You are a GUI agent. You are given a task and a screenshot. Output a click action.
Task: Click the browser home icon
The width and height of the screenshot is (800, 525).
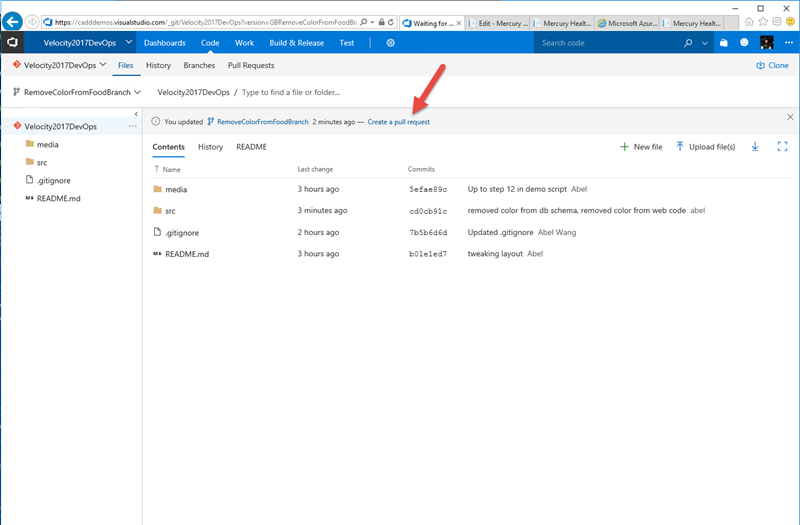coord(749,22)
